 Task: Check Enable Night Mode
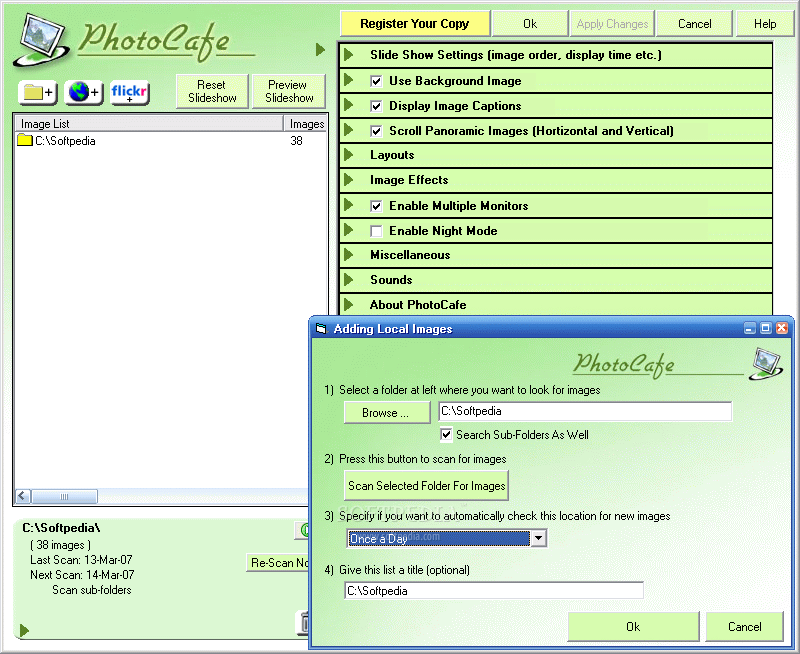(x=376, y=231)
